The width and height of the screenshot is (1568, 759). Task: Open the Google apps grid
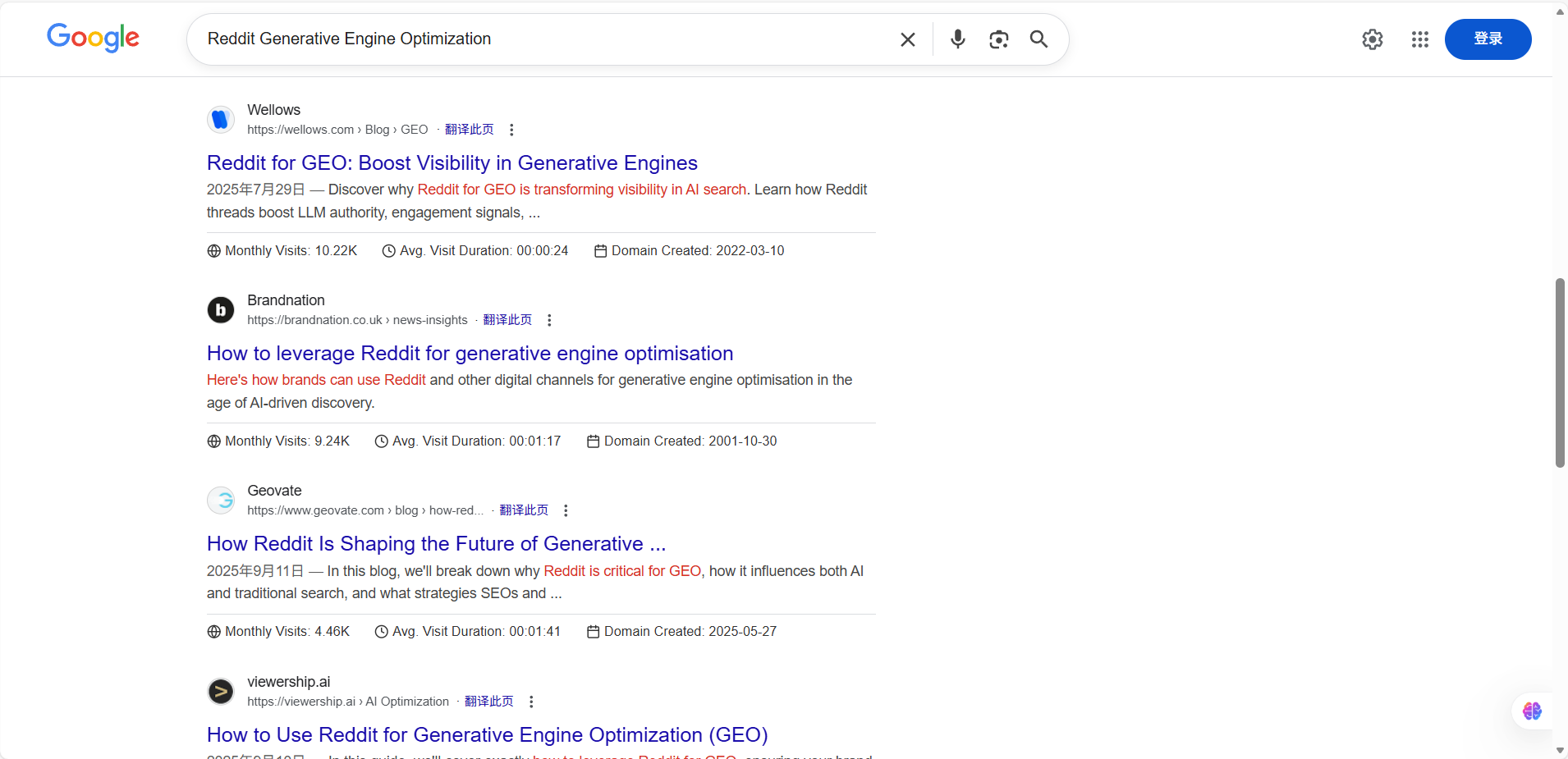click(1419, 39)
